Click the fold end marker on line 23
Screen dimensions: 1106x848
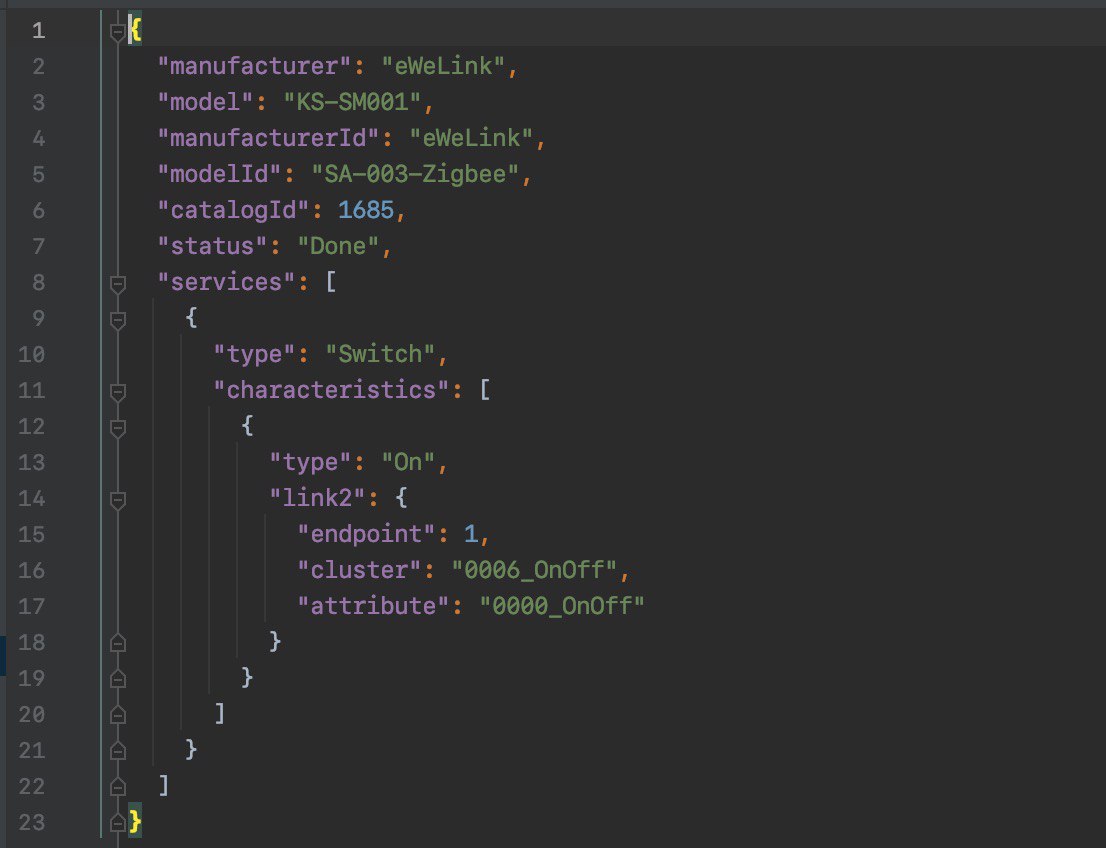(118, 822)
